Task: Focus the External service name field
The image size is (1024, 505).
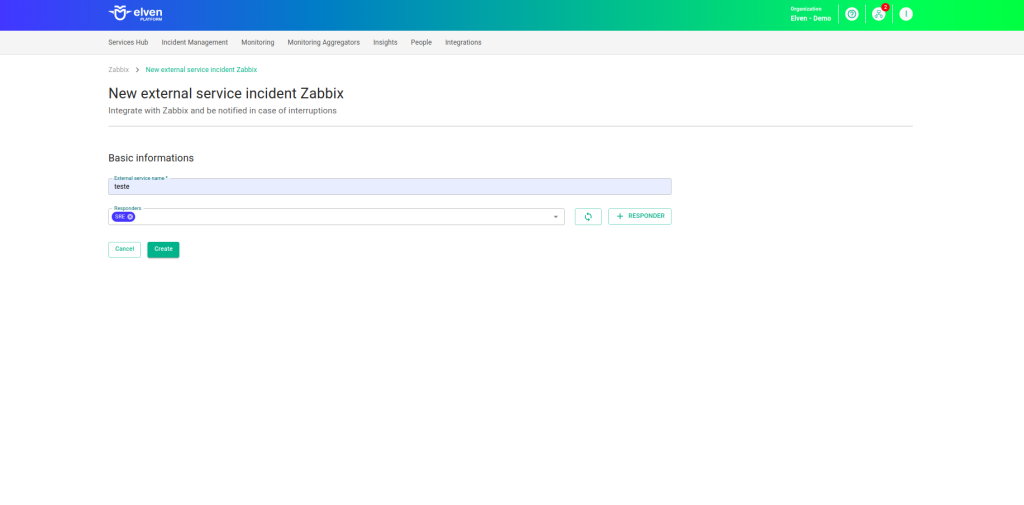Action: click(x=389, y=186)
